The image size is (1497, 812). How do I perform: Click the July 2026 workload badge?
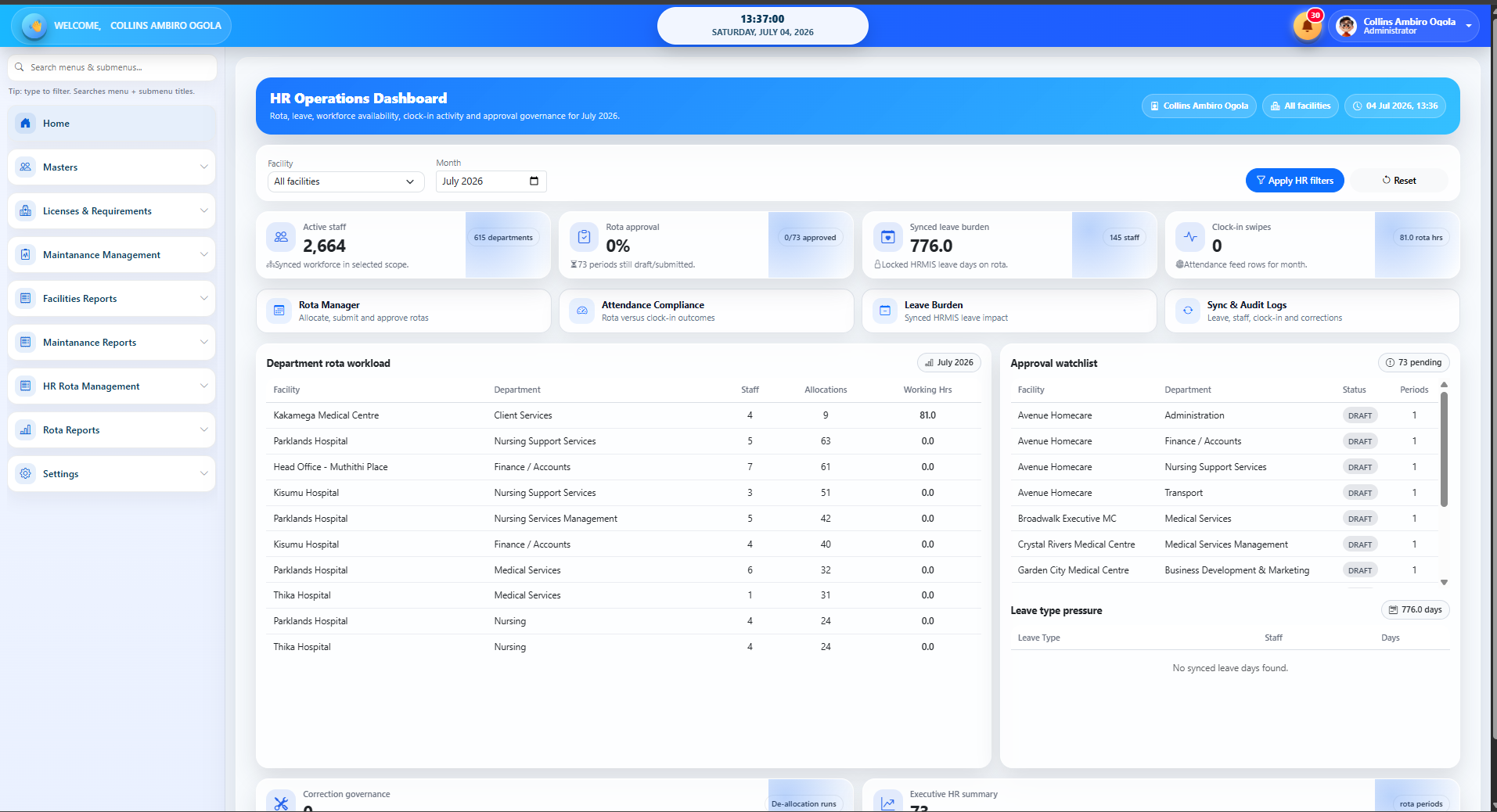point(948,362)
